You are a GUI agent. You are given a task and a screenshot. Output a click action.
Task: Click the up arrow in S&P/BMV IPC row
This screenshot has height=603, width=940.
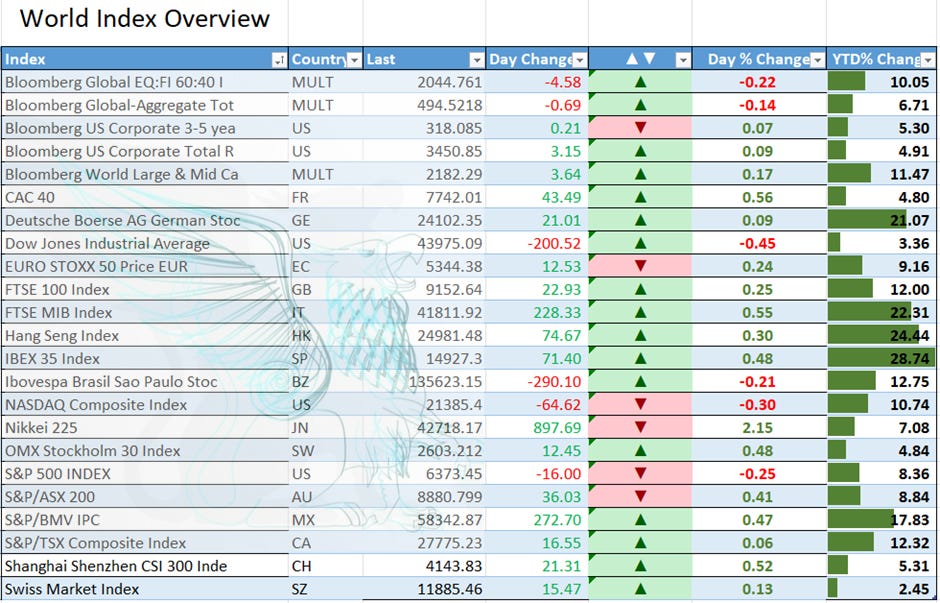tap(640, 520)
